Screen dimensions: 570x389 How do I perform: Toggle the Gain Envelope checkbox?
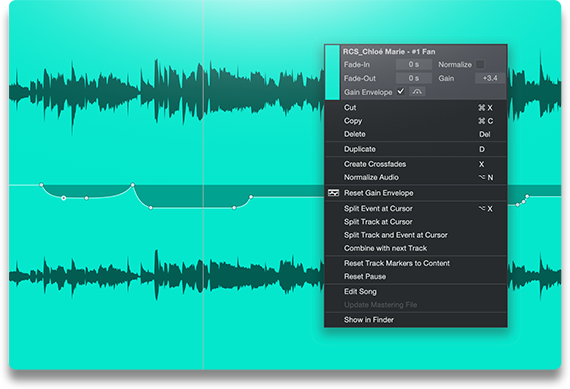[401, 91]
